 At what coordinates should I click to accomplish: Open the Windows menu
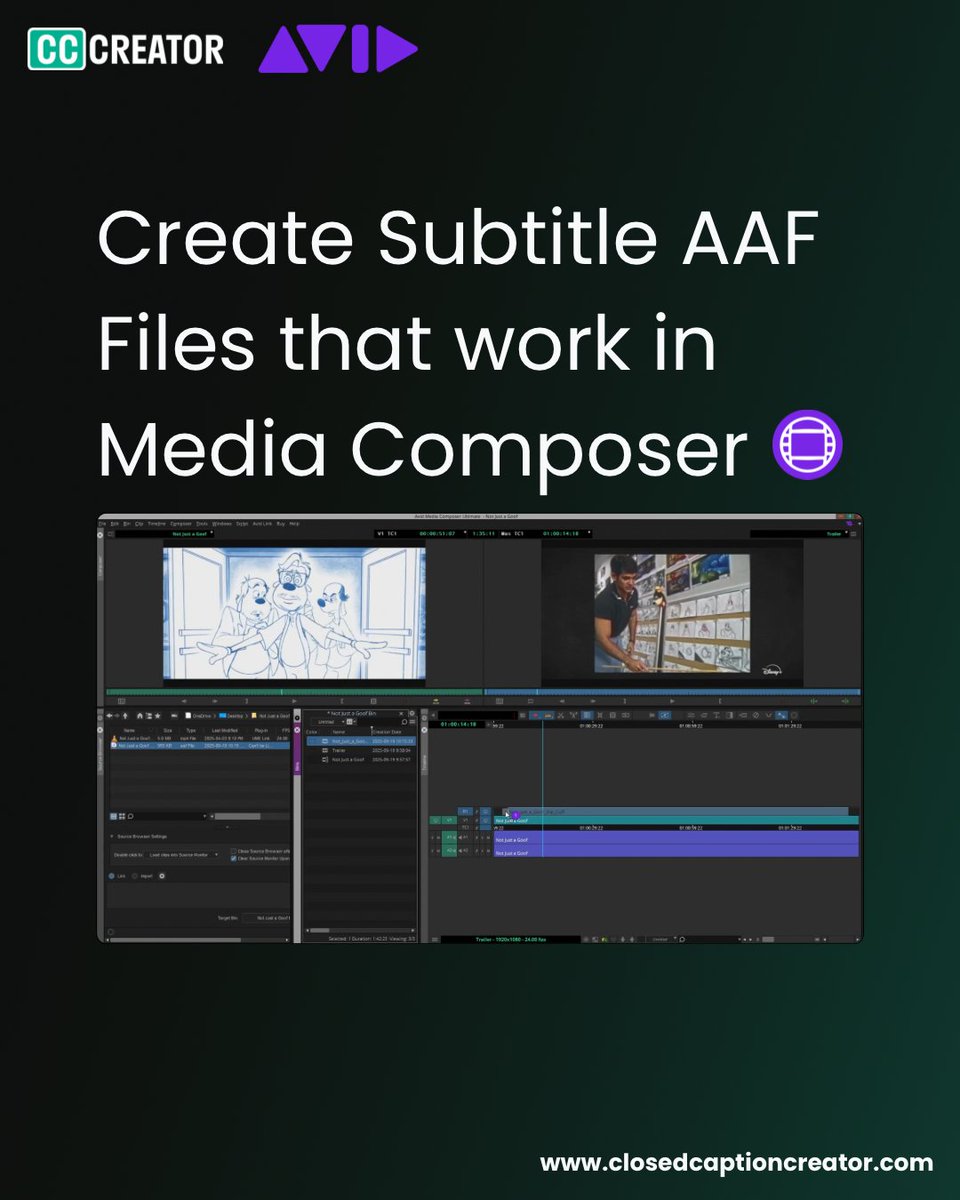point(221,524)
